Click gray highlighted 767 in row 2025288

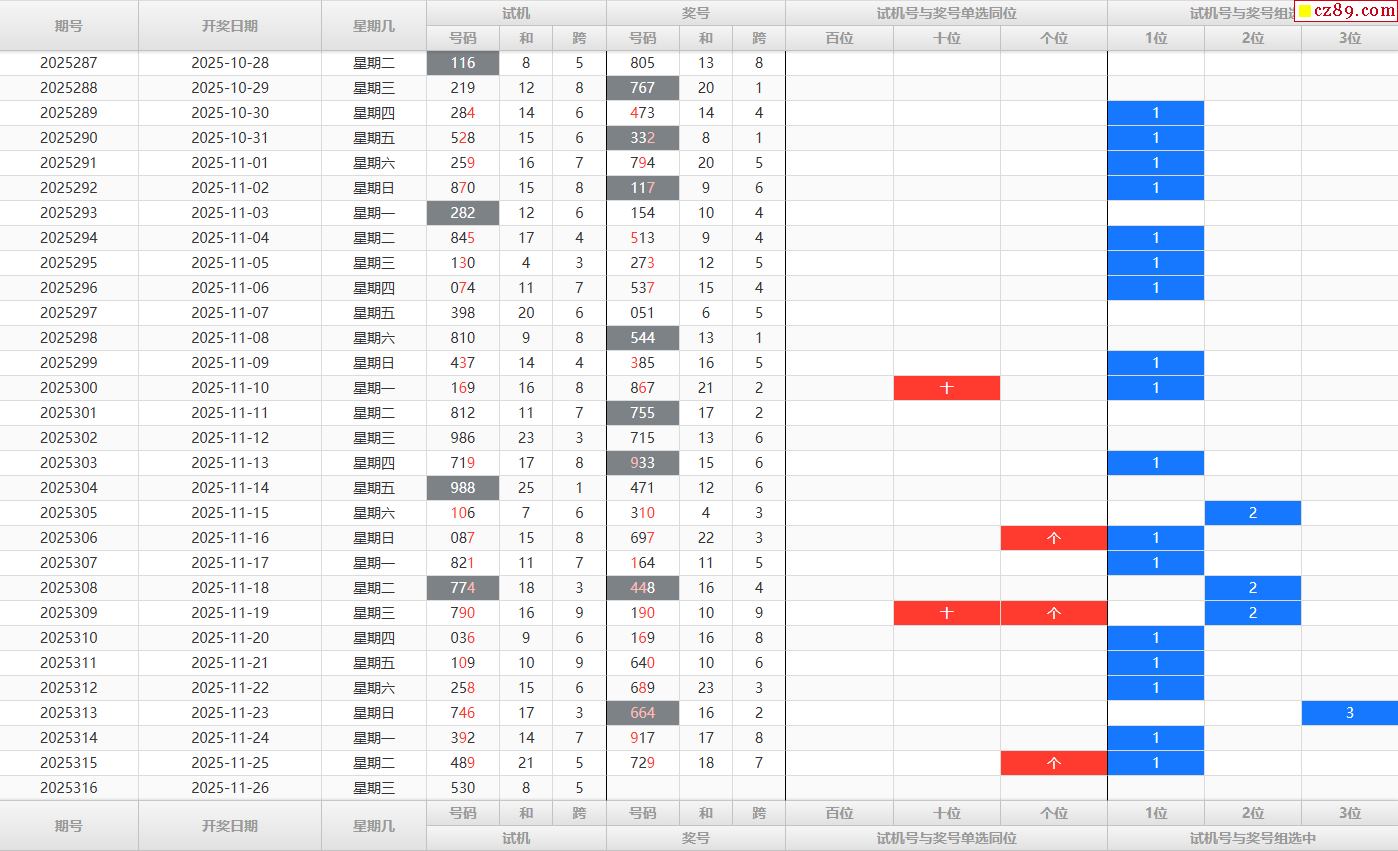coord(642,88)
